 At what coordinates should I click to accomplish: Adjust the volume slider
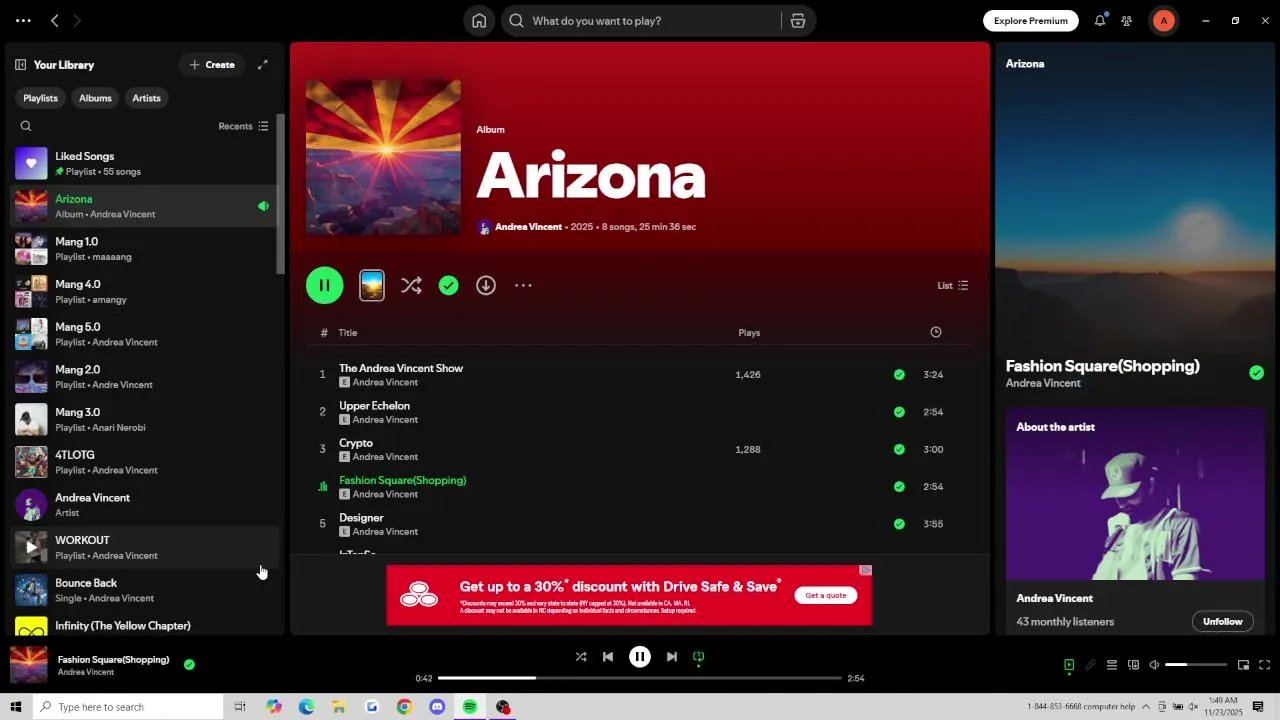coord(1196,665)
